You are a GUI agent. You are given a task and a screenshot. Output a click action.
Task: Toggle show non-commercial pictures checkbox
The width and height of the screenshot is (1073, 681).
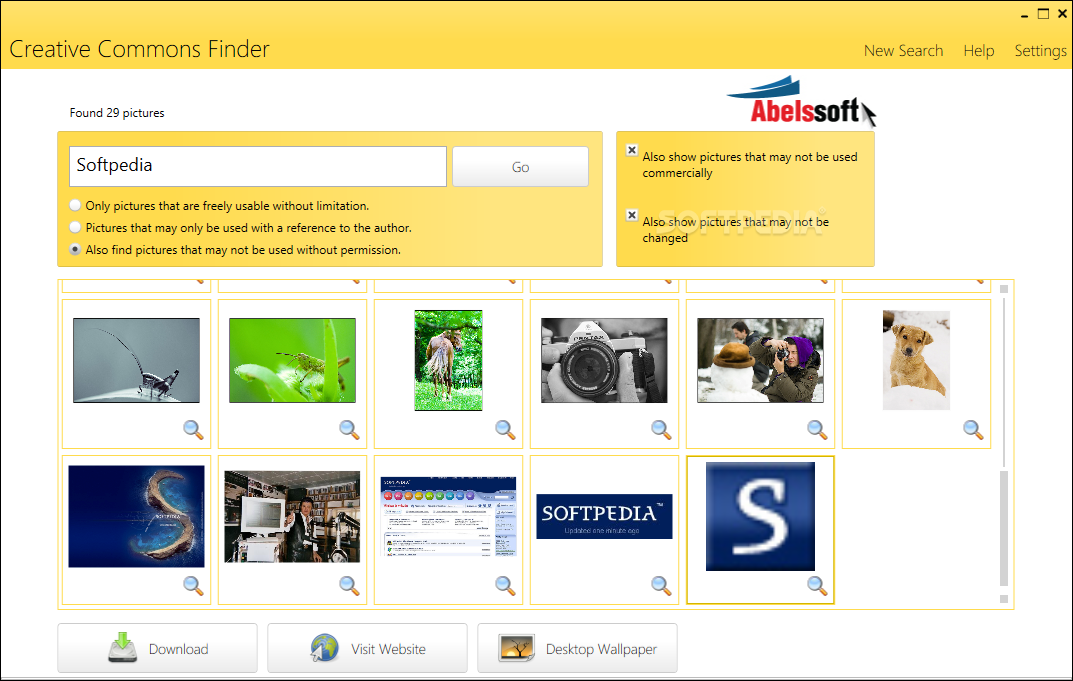[632, 151]
